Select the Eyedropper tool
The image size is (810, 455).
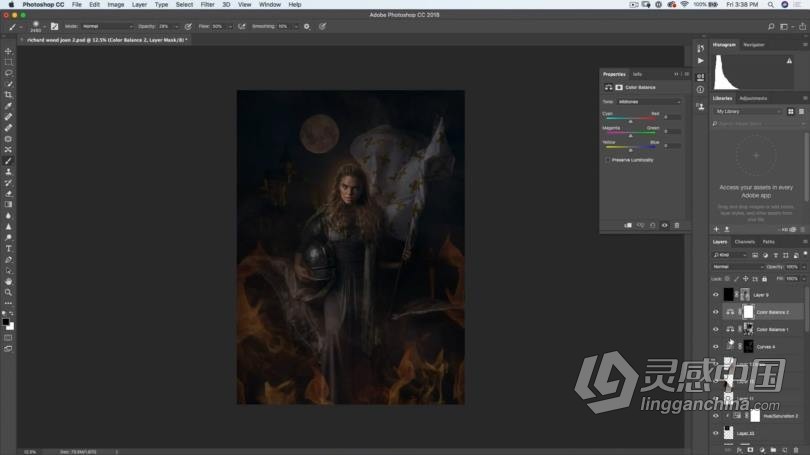8,106
